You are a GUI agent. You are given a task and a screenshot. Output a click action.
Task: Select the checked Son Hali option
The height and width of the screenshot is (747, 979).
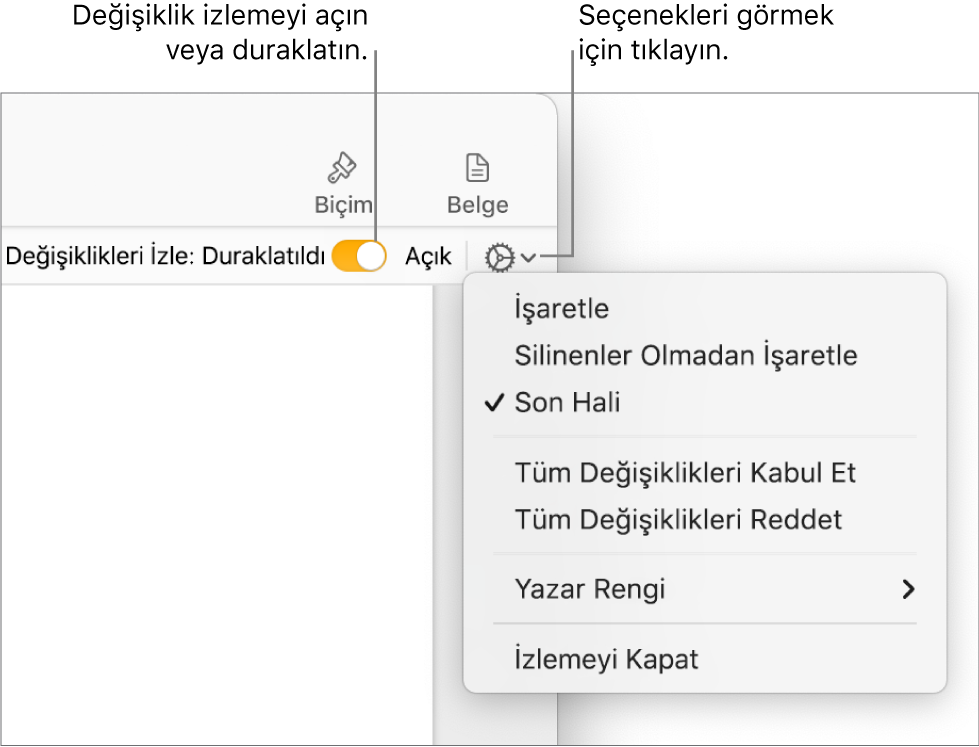pyautogui.click(x=567, y=403)
